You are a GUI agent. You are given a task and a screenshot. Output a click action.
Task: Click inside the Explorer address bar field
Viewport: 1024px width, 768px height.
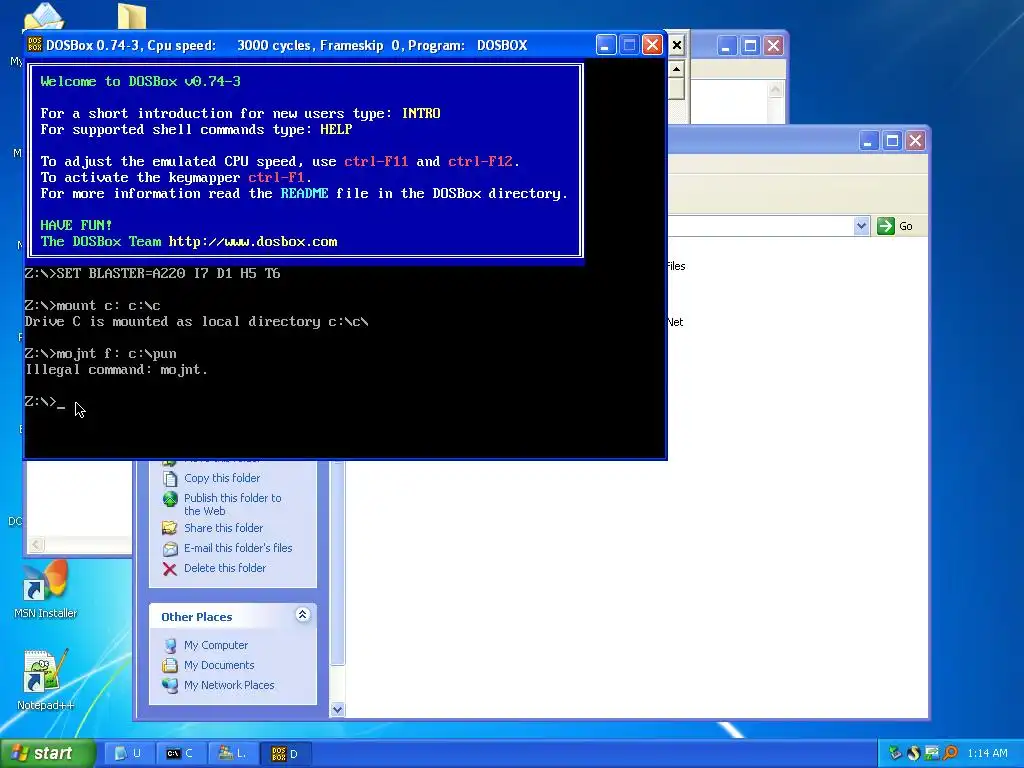(x=760, y=226)
